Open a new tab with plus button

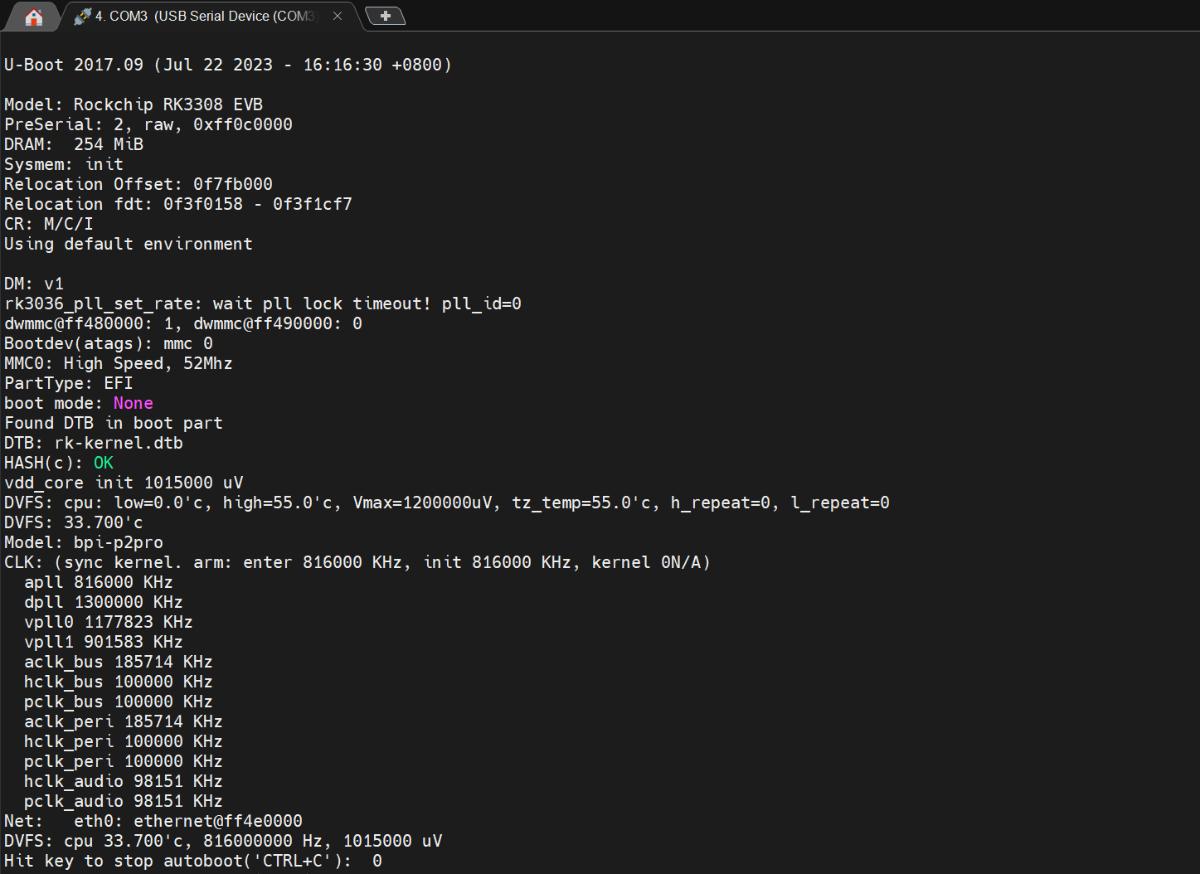click(385, 16)
